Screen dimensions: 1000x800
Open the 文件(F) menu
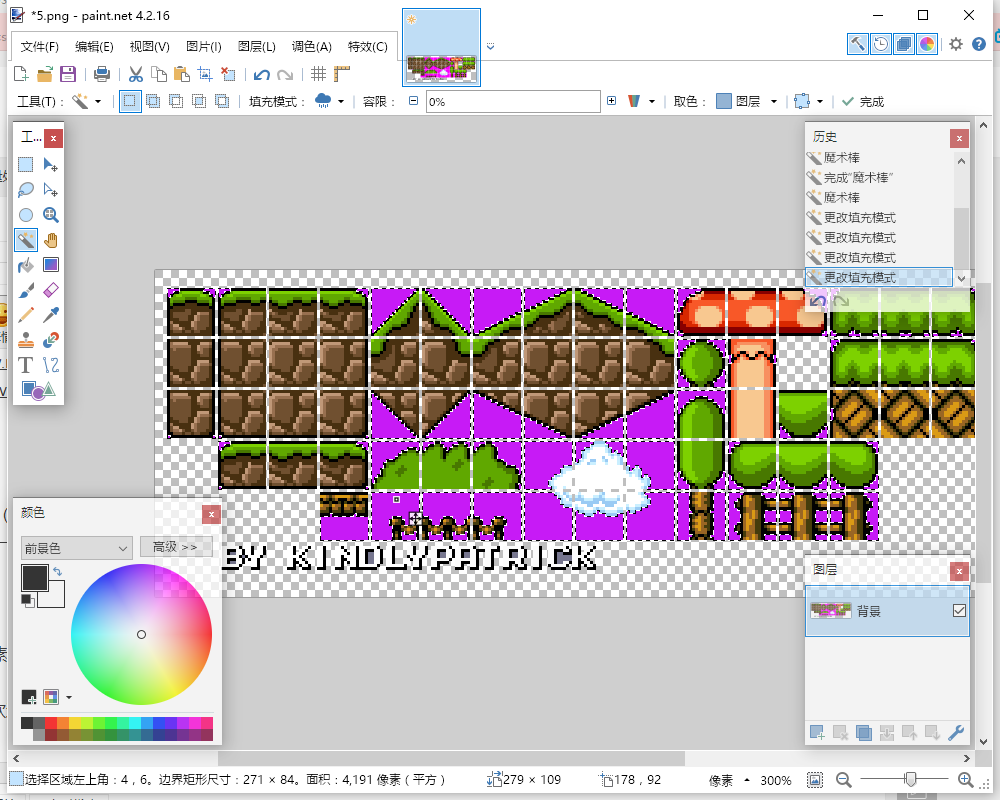pos(40,47)
